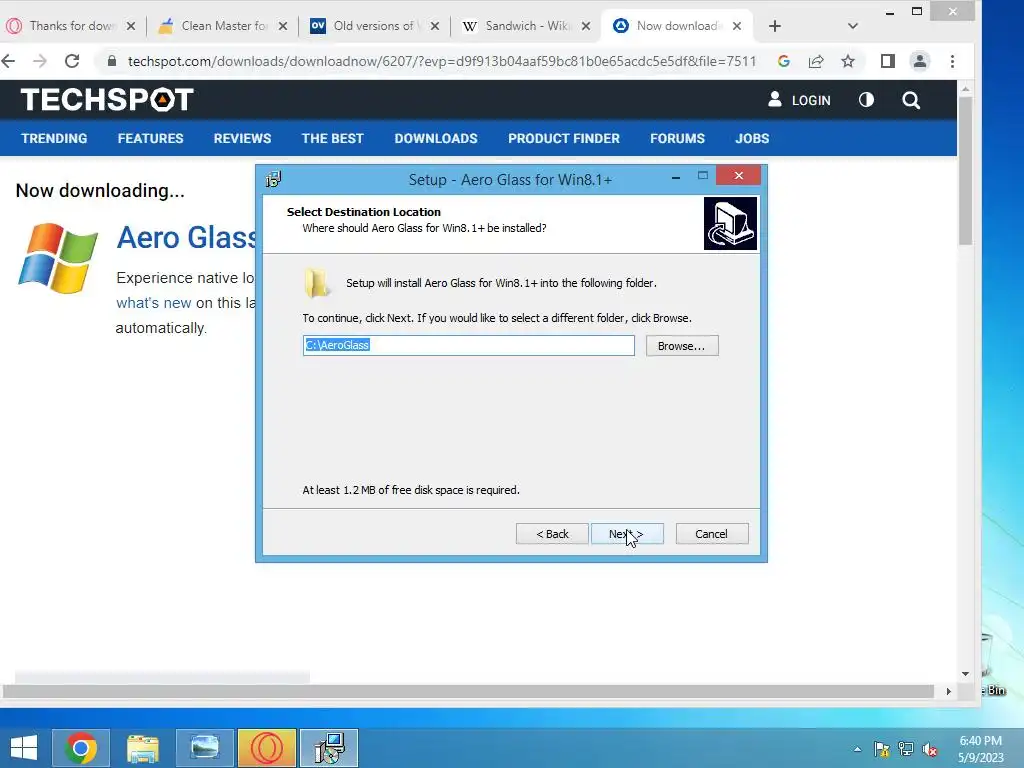
Task: Click the setup title bar installer icon
Action: (274, 179)
